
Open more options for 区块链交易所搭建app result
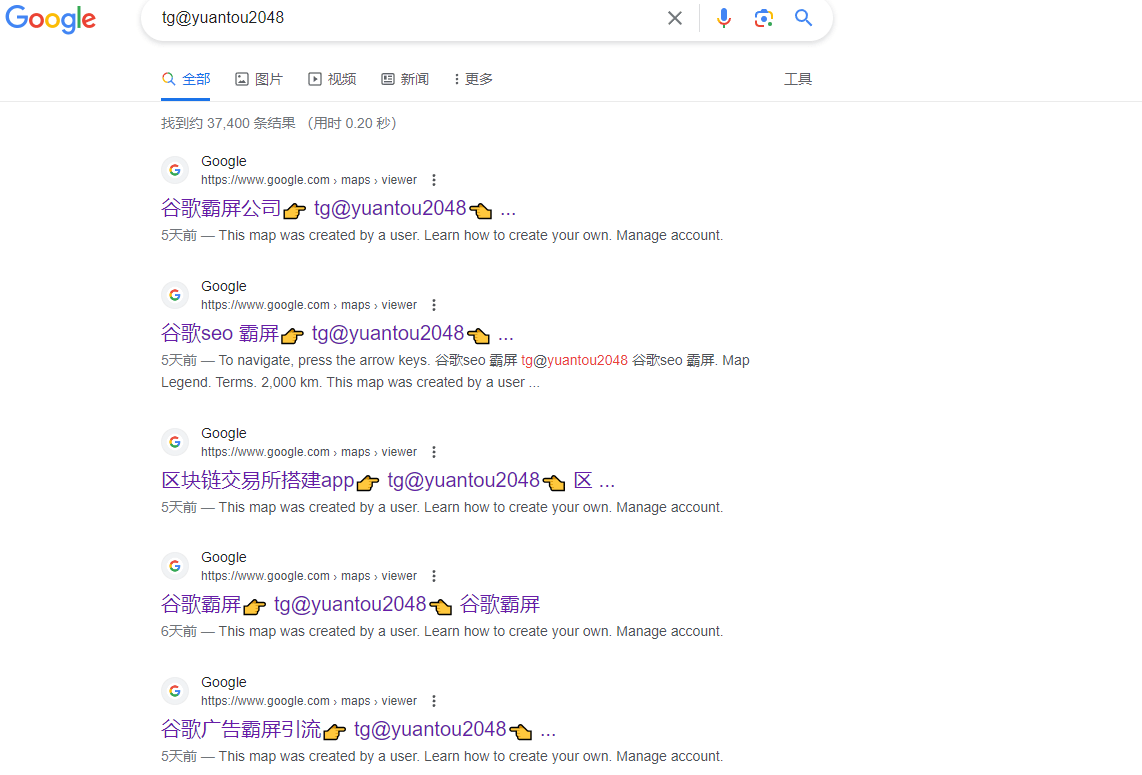434,452
